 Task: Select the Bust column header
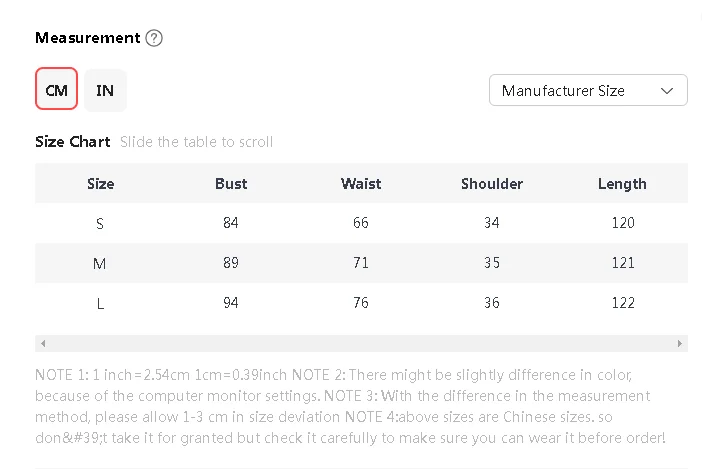click(231, 183)
